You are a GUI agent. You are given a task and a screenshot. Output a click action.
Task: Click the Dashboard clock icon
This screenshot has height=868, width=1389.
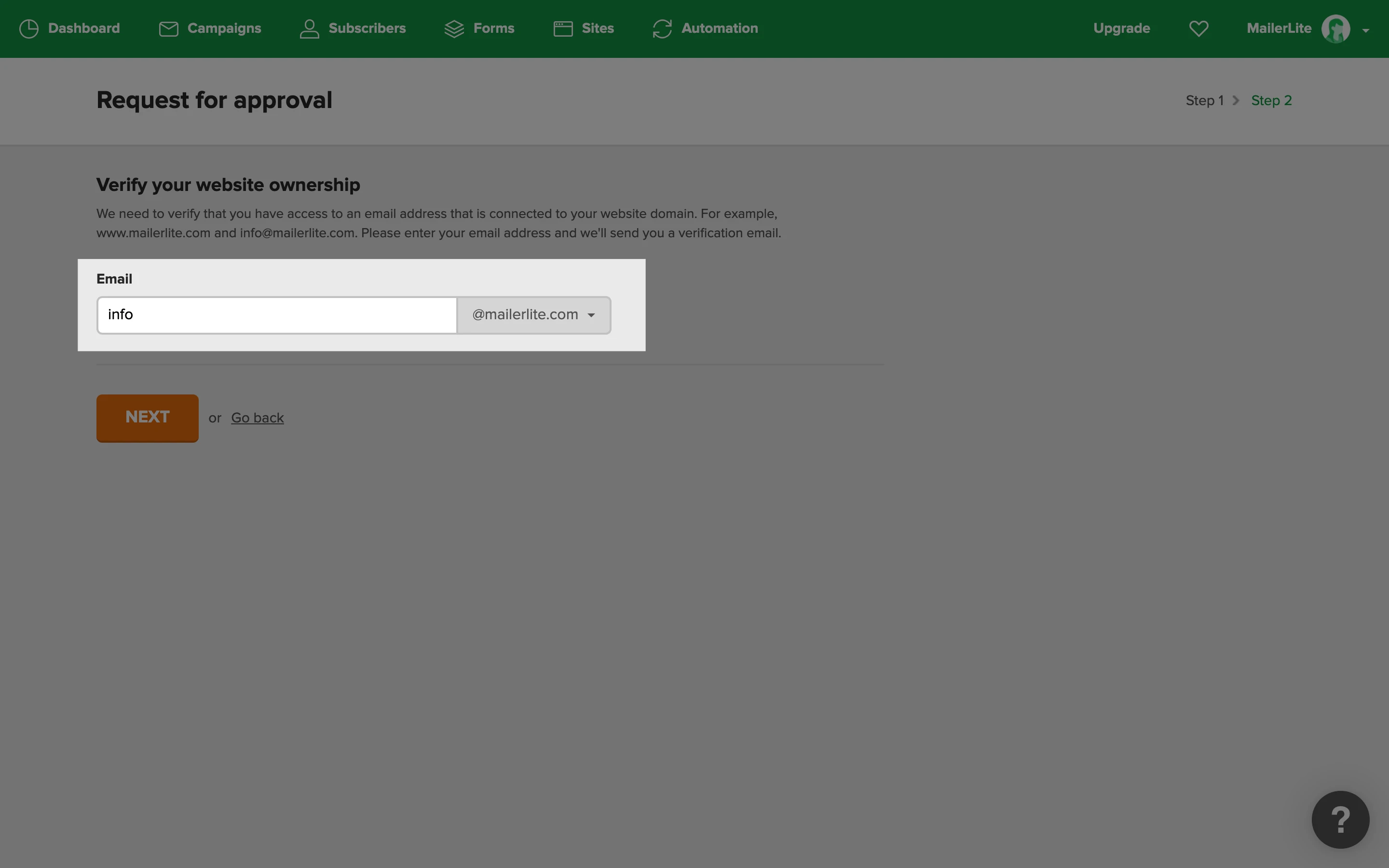point(29,29)
